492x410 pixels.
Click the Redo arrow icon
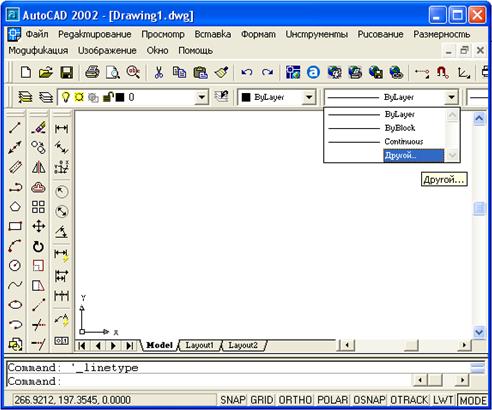(267, 72)
